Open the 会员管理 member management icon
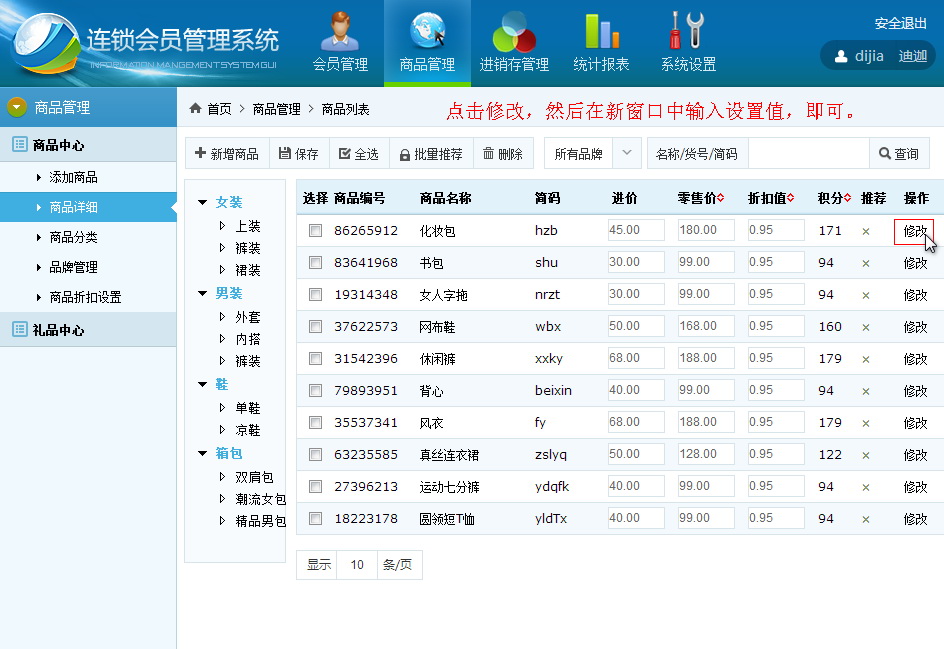The width and height of the screenshot is (944, 649). [340, 30]
